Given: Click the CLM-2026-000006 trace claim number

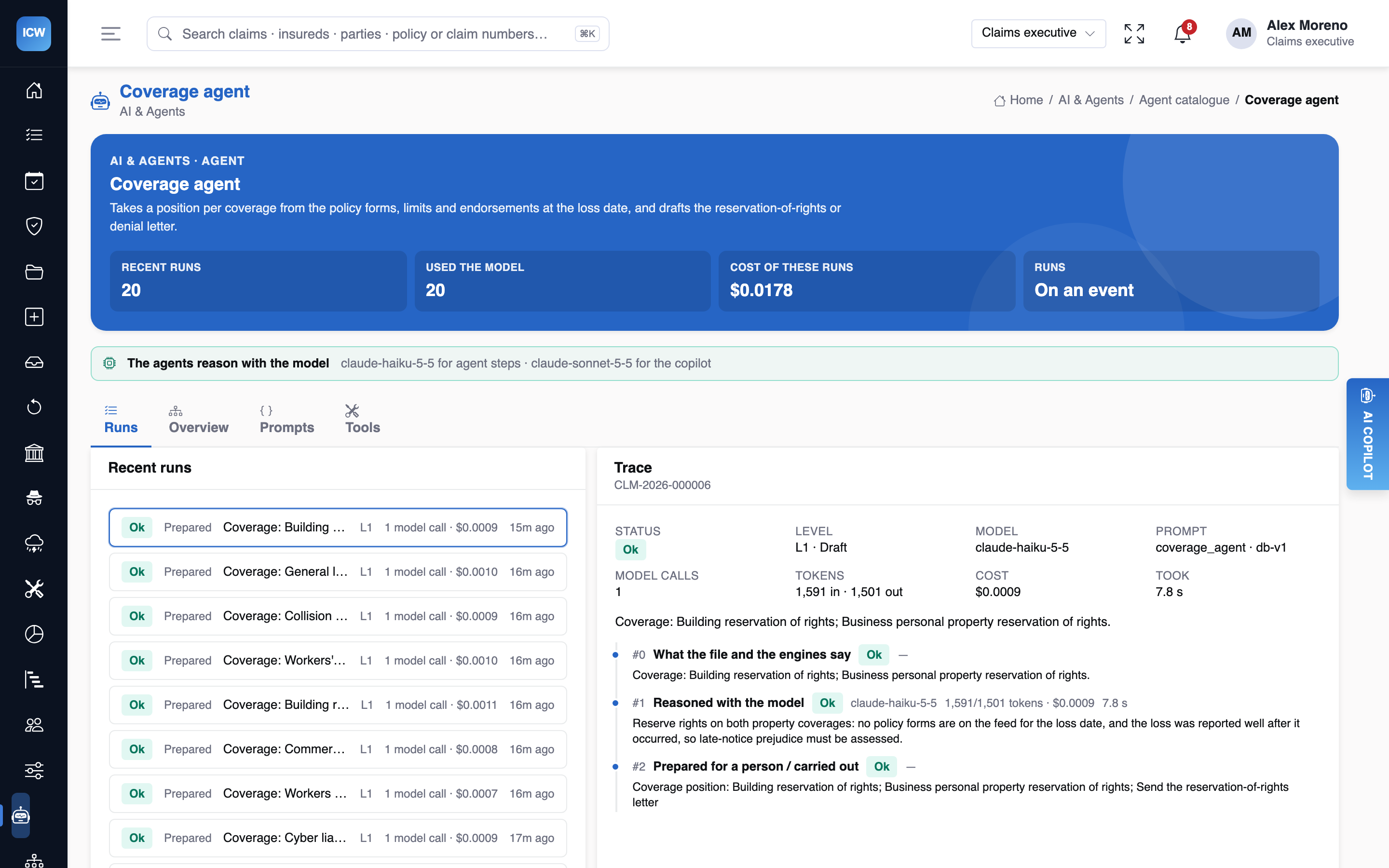Looking at the screenshot, I should (x=662, y=485).
